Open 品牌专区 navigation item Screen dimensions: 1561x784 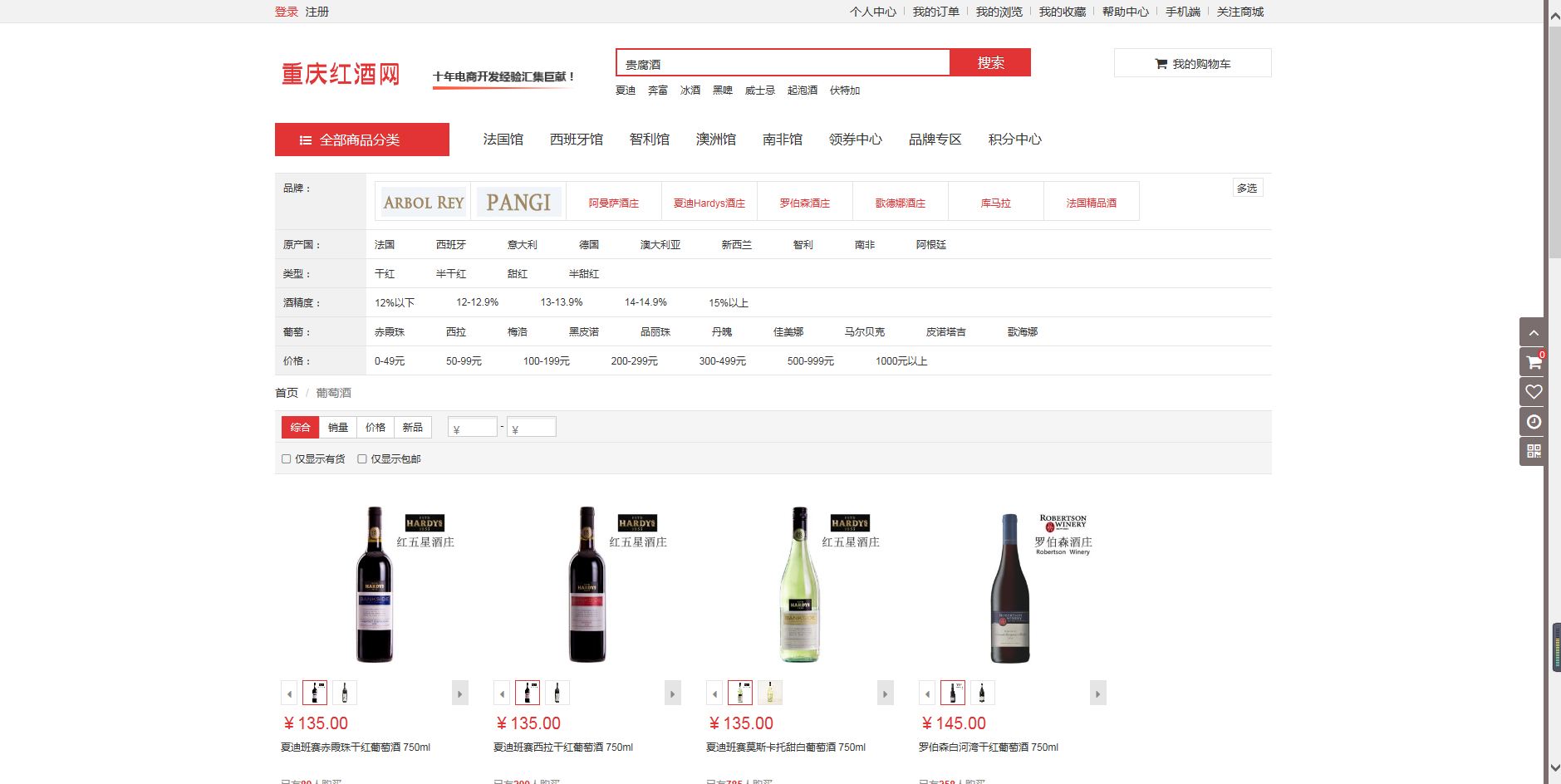(x=935, y=140)
